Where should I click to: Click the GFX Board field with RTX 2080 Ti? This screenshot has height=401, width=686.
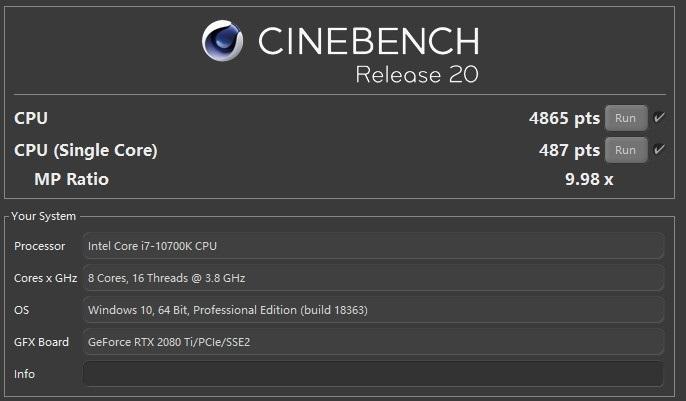click(x=373, y=342)
